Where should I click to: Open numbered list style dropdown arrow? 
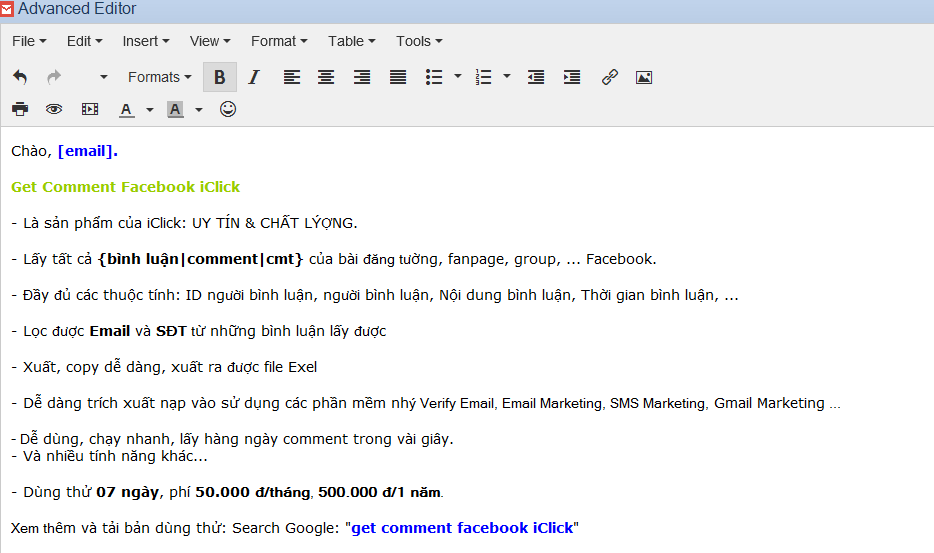tap(507, 76)
